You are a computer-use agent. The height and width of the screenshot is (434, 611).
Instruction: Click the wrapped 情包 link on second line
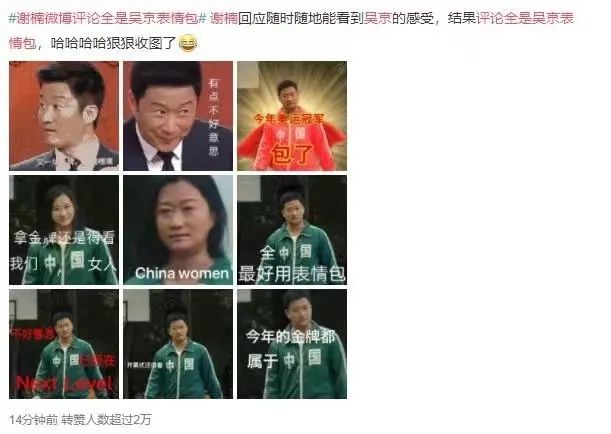point(23,43)
